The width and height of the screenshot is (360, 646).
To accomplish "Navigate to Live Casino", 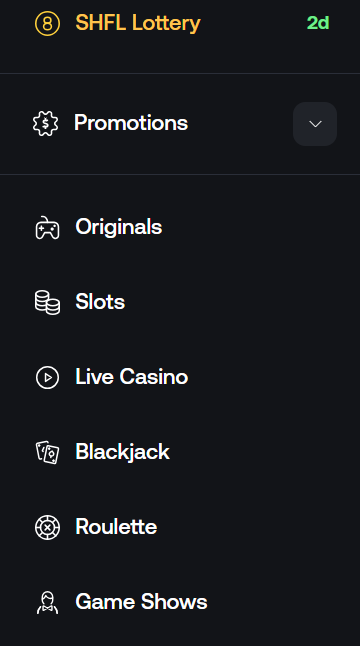I will 180,377.
